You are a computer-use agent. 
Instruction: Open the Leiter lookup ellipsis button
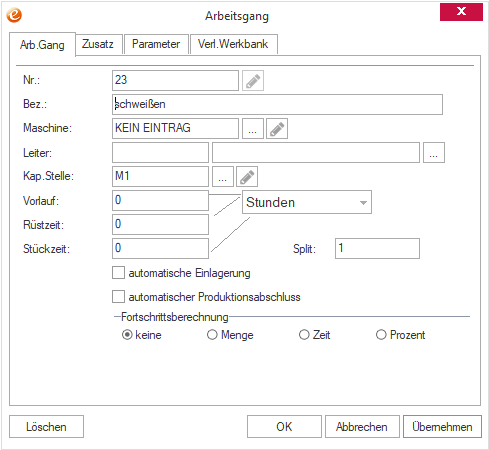434,153
